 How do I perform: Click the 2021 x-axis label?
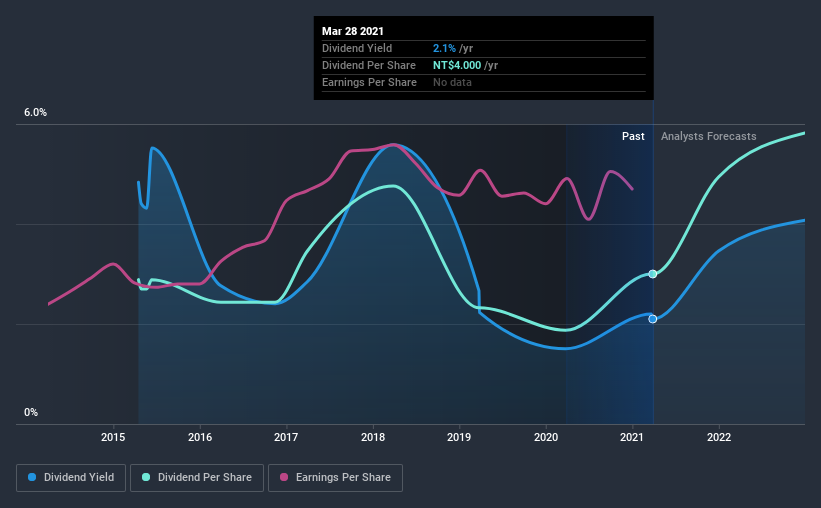click(x=632, y=437)
